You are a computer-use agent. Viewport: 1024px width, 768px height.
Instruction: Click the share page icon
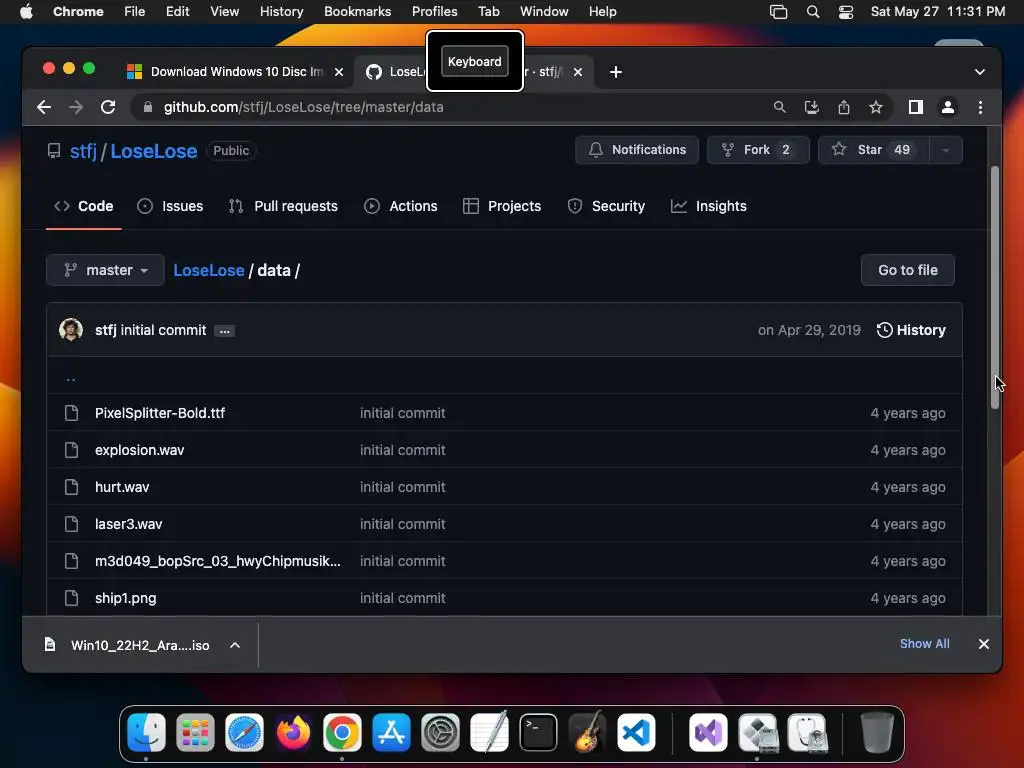[x=844, y=107]
